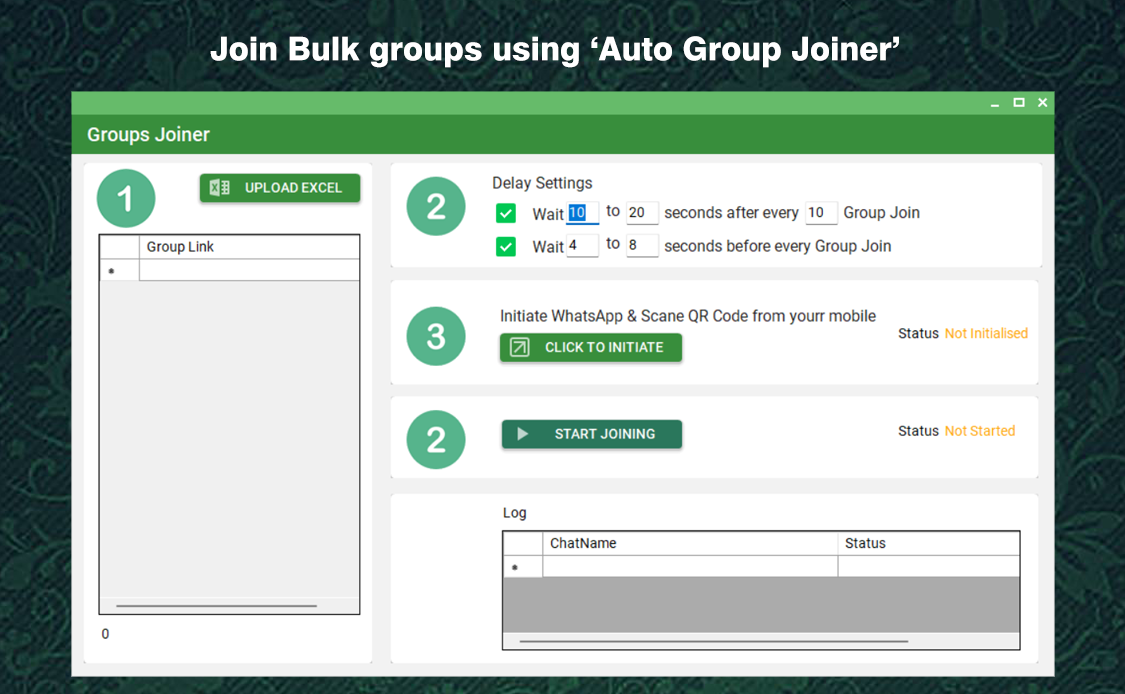Image resolution: width=1125 pixels, height=694 pixels.
Task: Click the launch arrow icon beside CLICK TO INITIATE
Action: [518, 347]
